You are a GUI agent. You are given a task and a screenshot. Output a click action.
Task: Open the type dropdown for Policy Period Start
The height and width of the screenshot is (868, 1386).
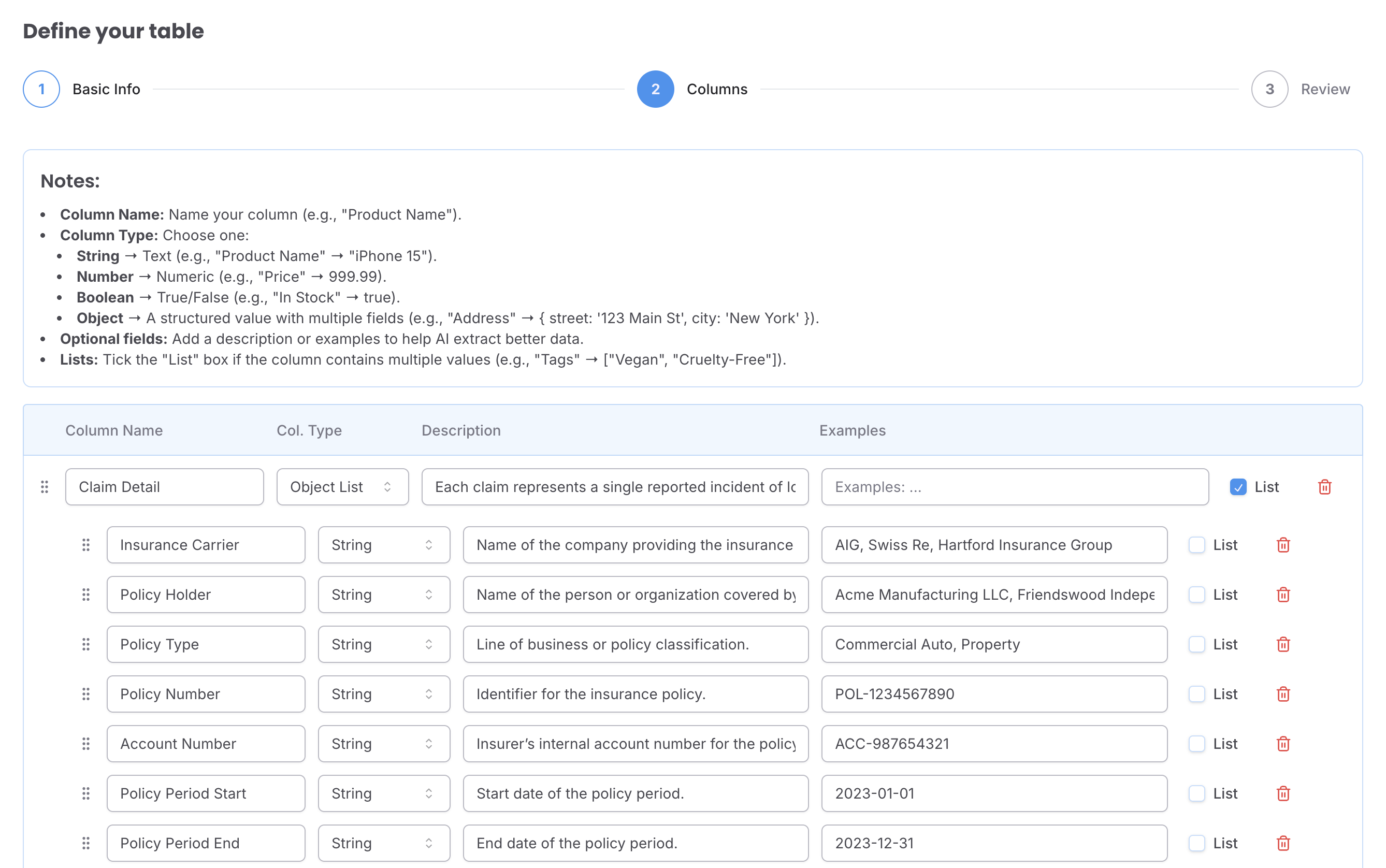tap(384, 793)
